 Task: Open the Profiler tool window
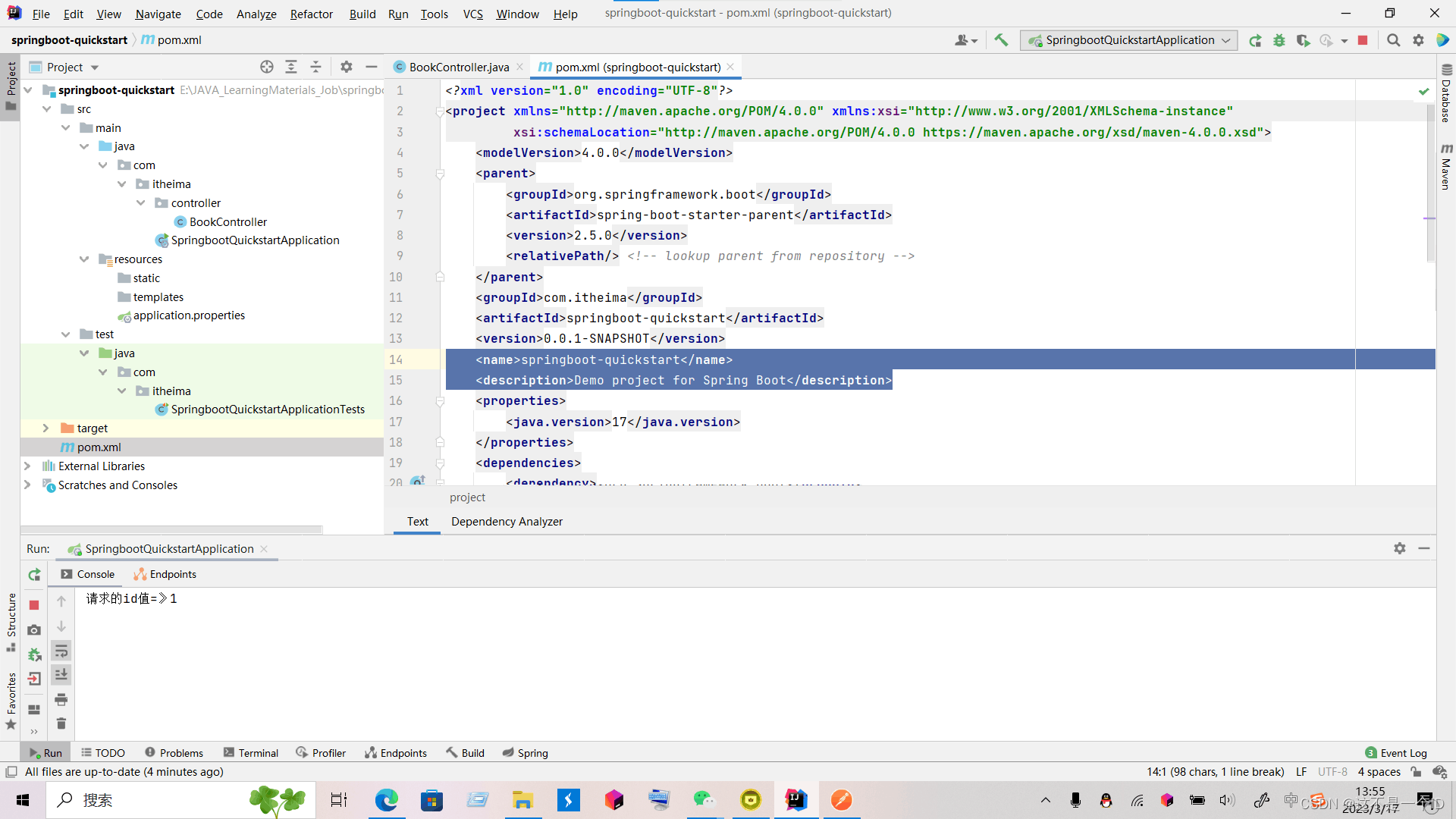[x=321, y=753]
